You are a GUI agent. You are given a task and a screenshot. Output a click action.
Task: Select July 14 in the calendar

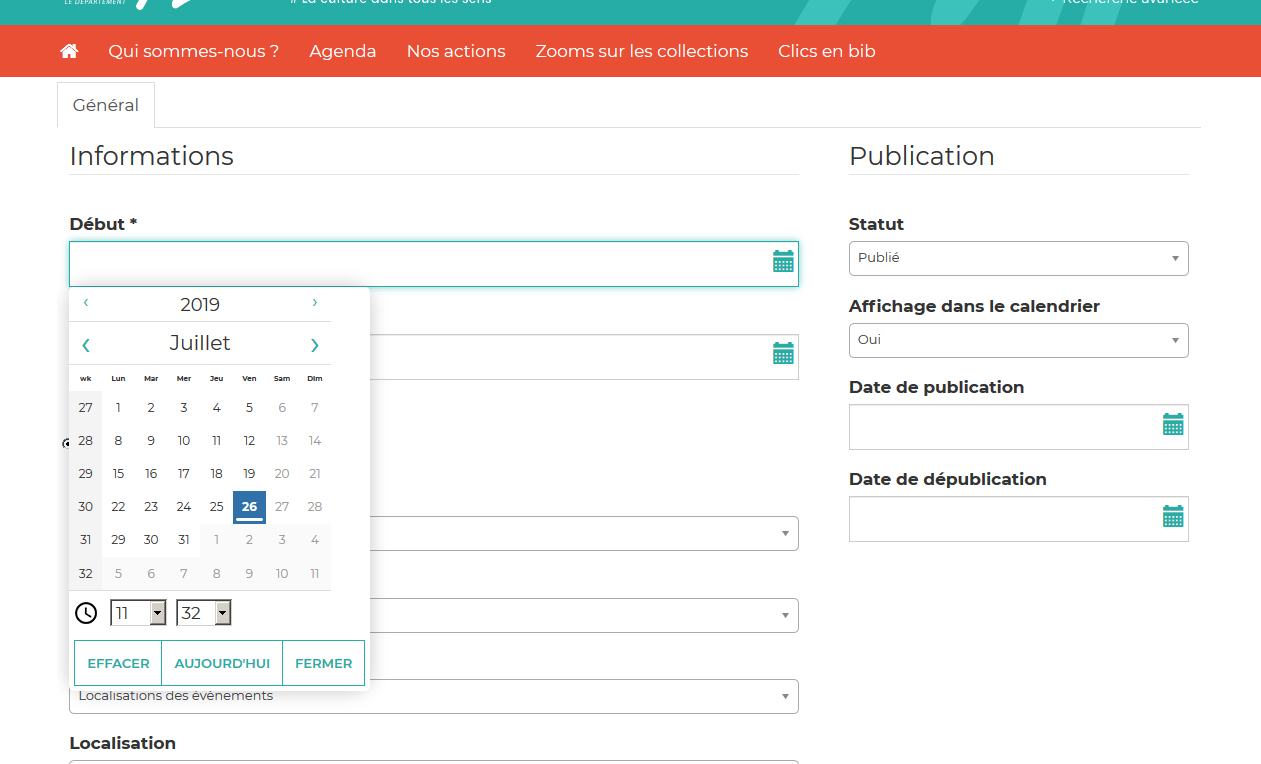(315, 441)
